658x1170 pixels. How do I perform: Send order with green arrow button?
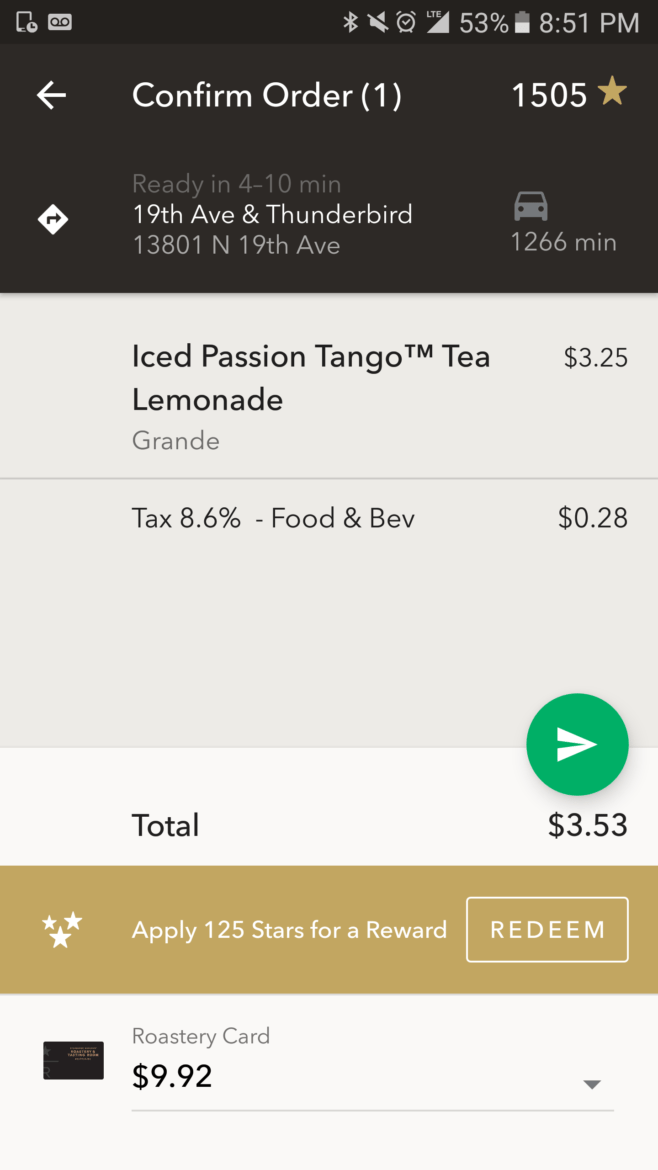coord(577,744)
